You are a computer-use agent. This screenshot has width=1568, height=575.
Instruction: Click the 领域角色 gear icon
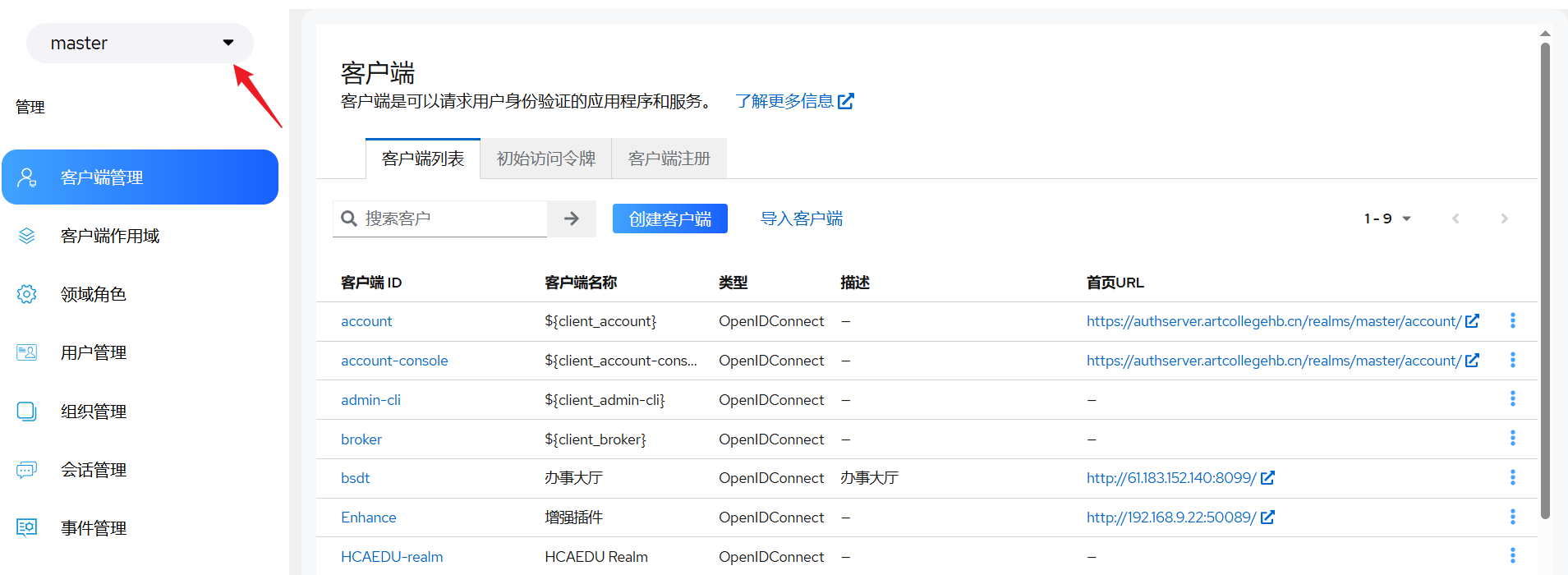27,294
